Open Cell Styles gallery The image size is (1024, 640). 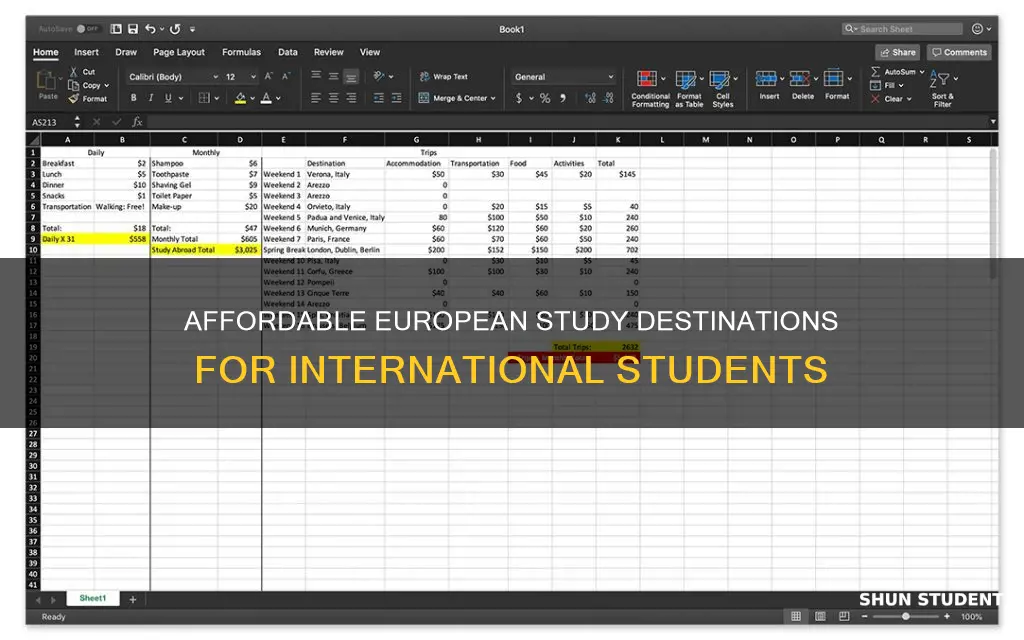[723, 89]
